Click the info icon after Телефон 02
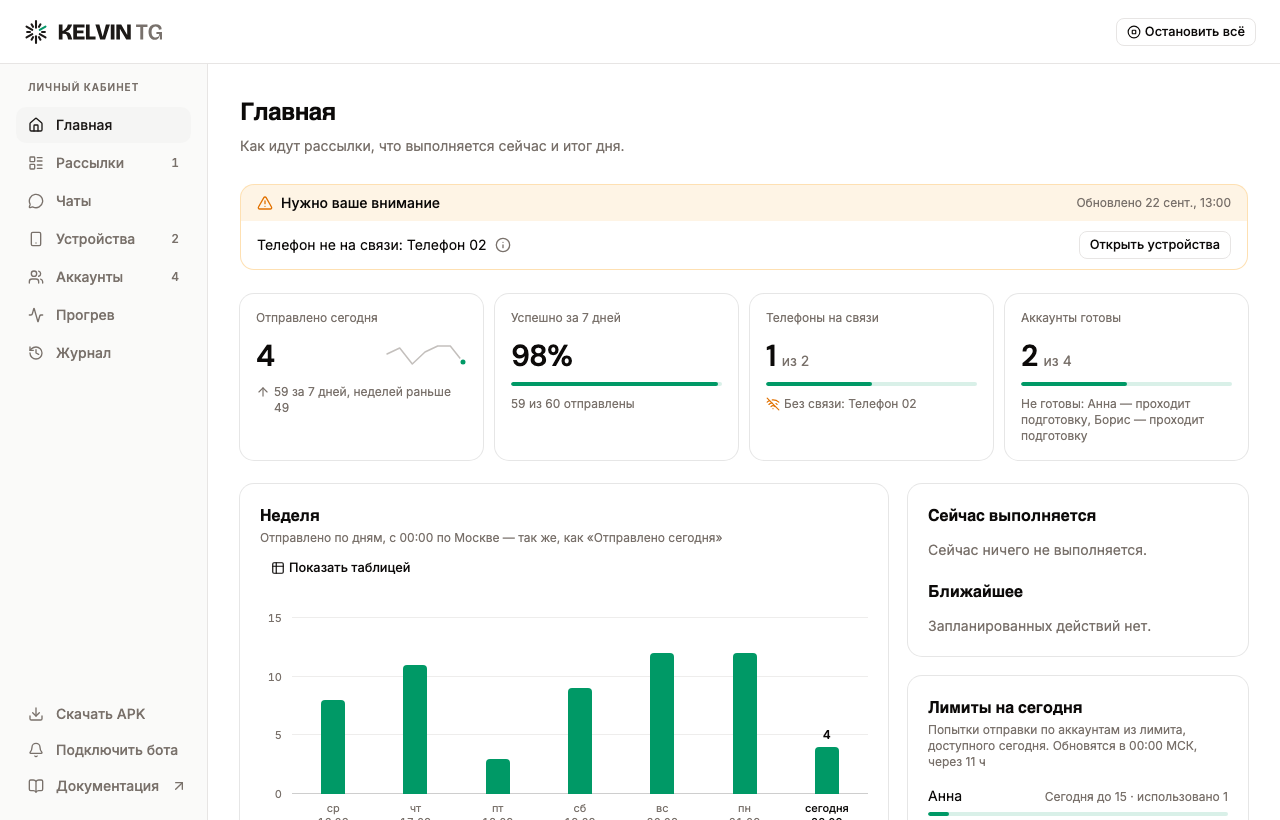Viewport: 1280px width, 820px height. point(503,245)
